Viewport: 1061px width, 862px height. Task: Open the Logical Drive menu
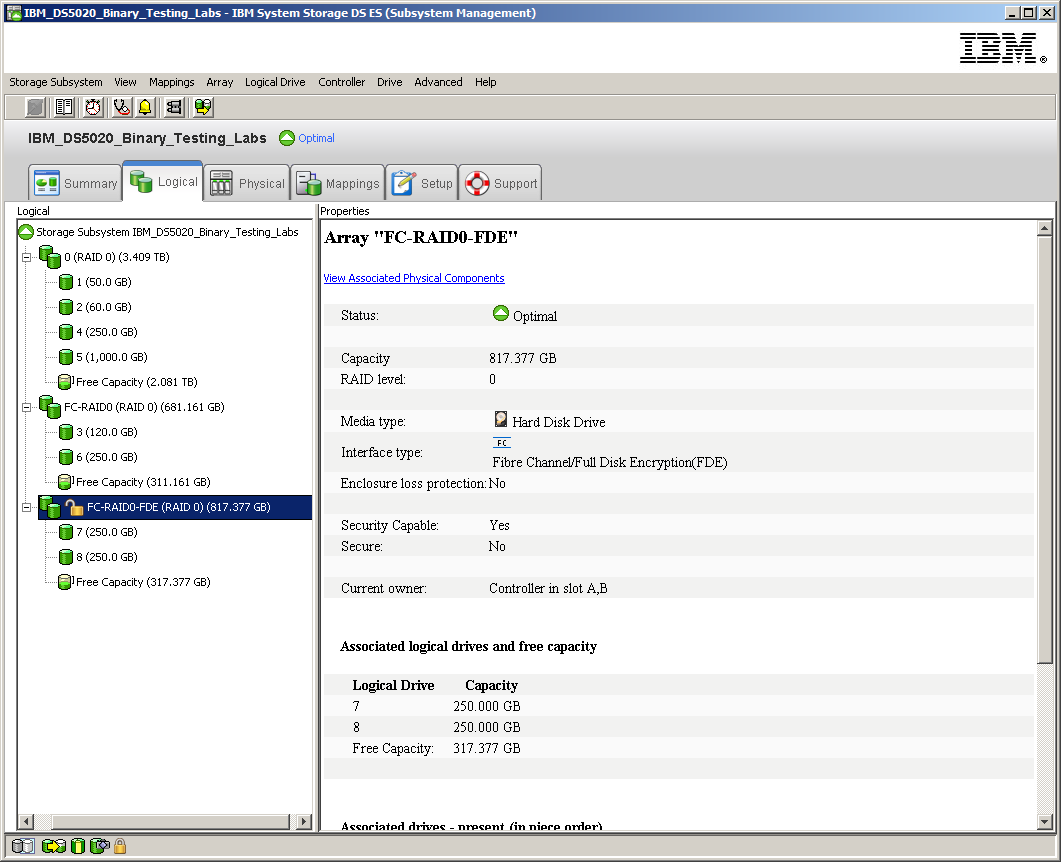coord(275,82)
